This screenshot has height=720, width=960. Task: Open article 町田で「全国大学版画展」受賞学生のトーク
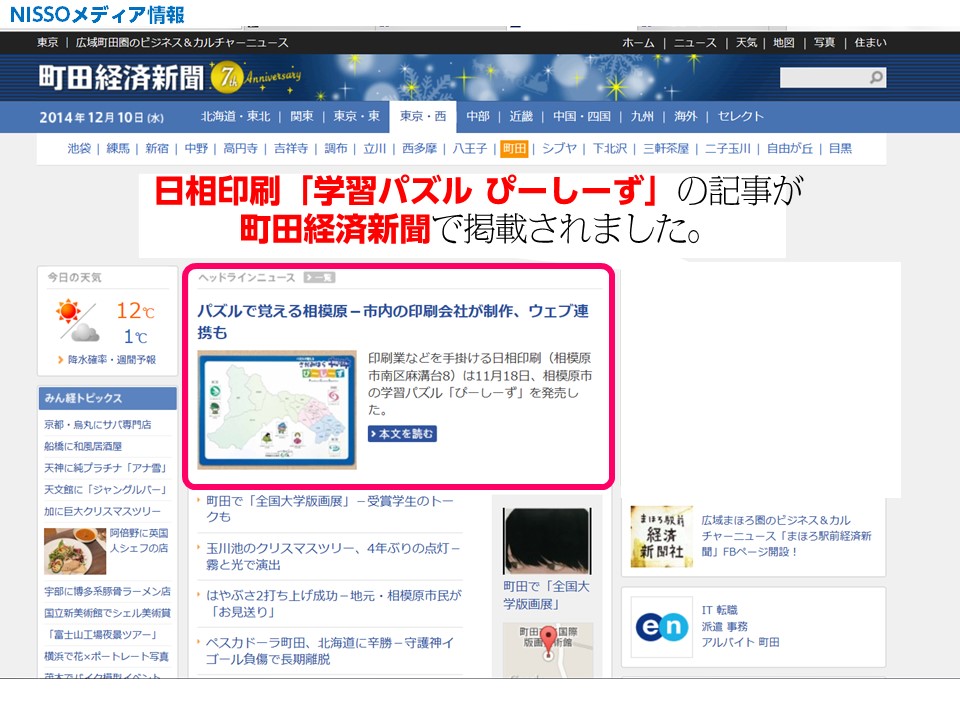(x=329, y=509)
